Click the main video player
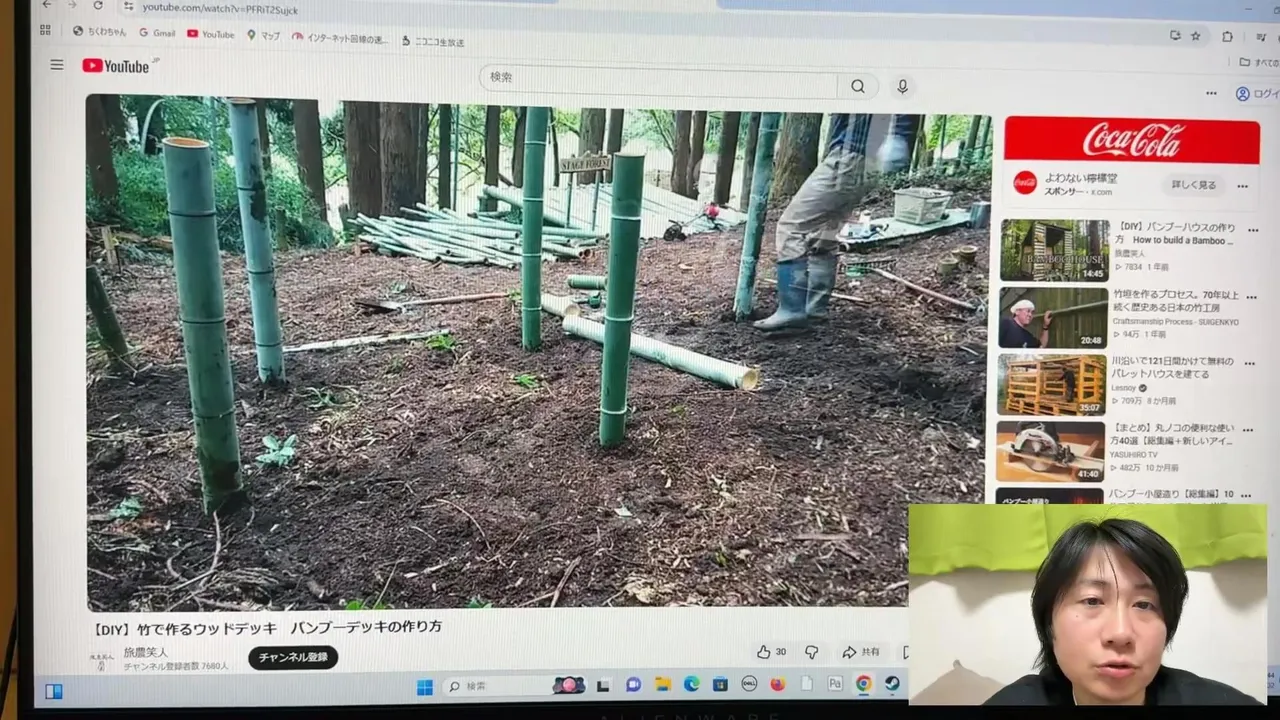 click(x=538, y=352)
